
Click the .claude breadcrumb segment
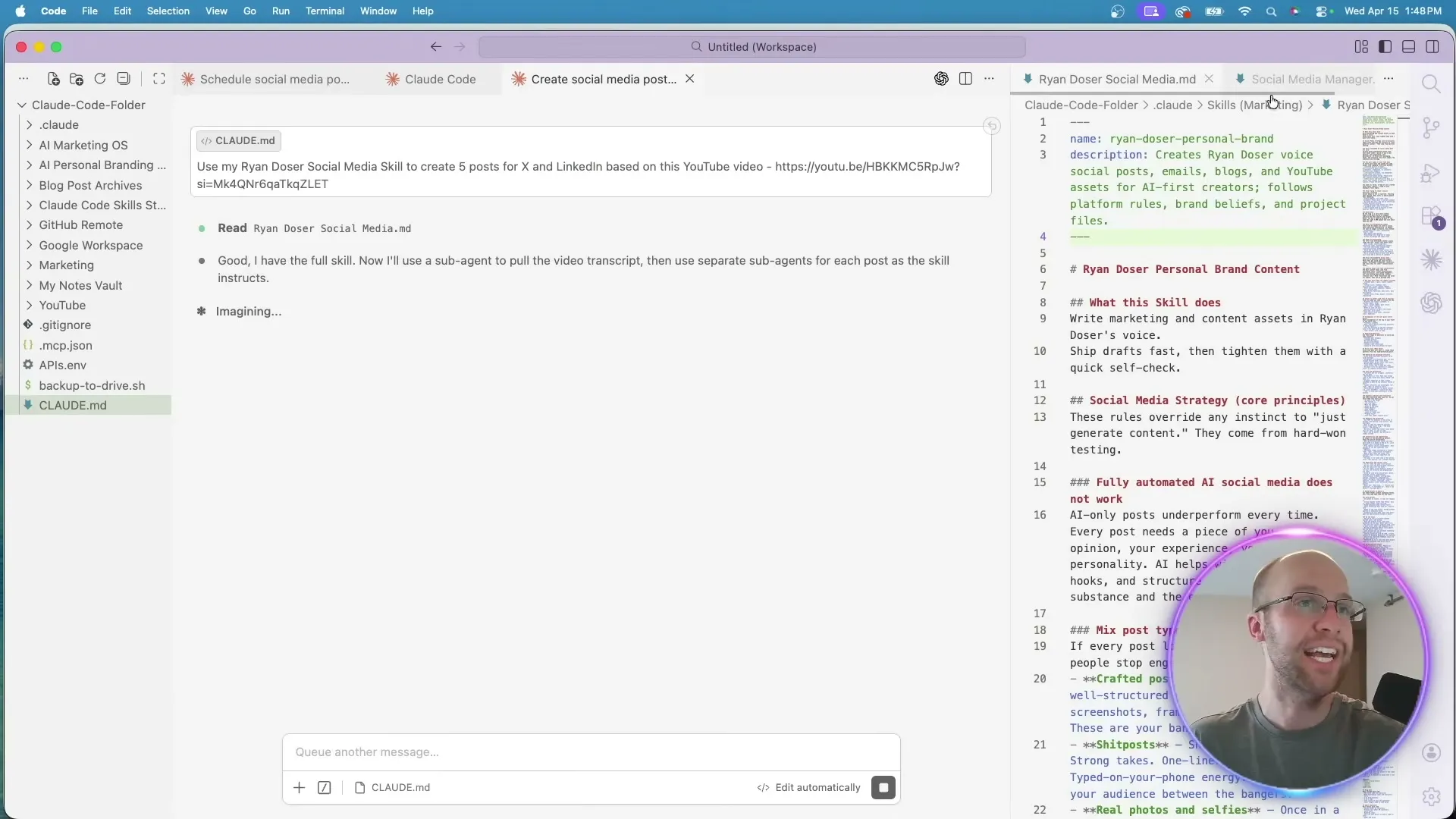point(1172,105)
